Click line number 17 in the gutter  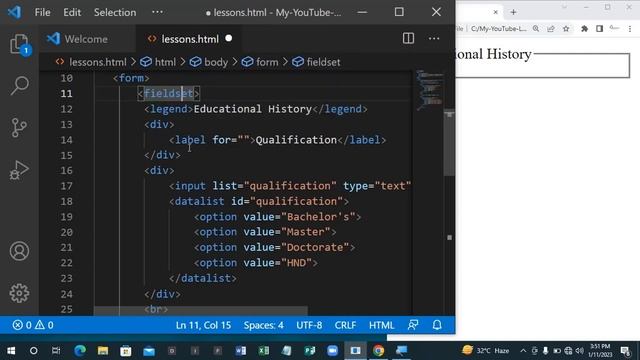pyautogui.click(x=67, y=186)
